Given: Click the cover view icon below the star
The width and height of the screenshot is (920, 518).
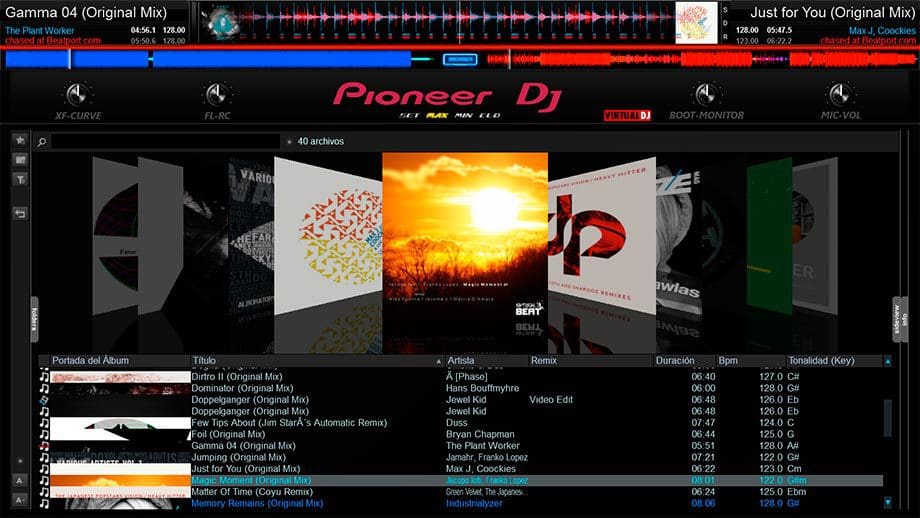Looking at the screenshot, I should pyautogui.click(x=20, y=160).
